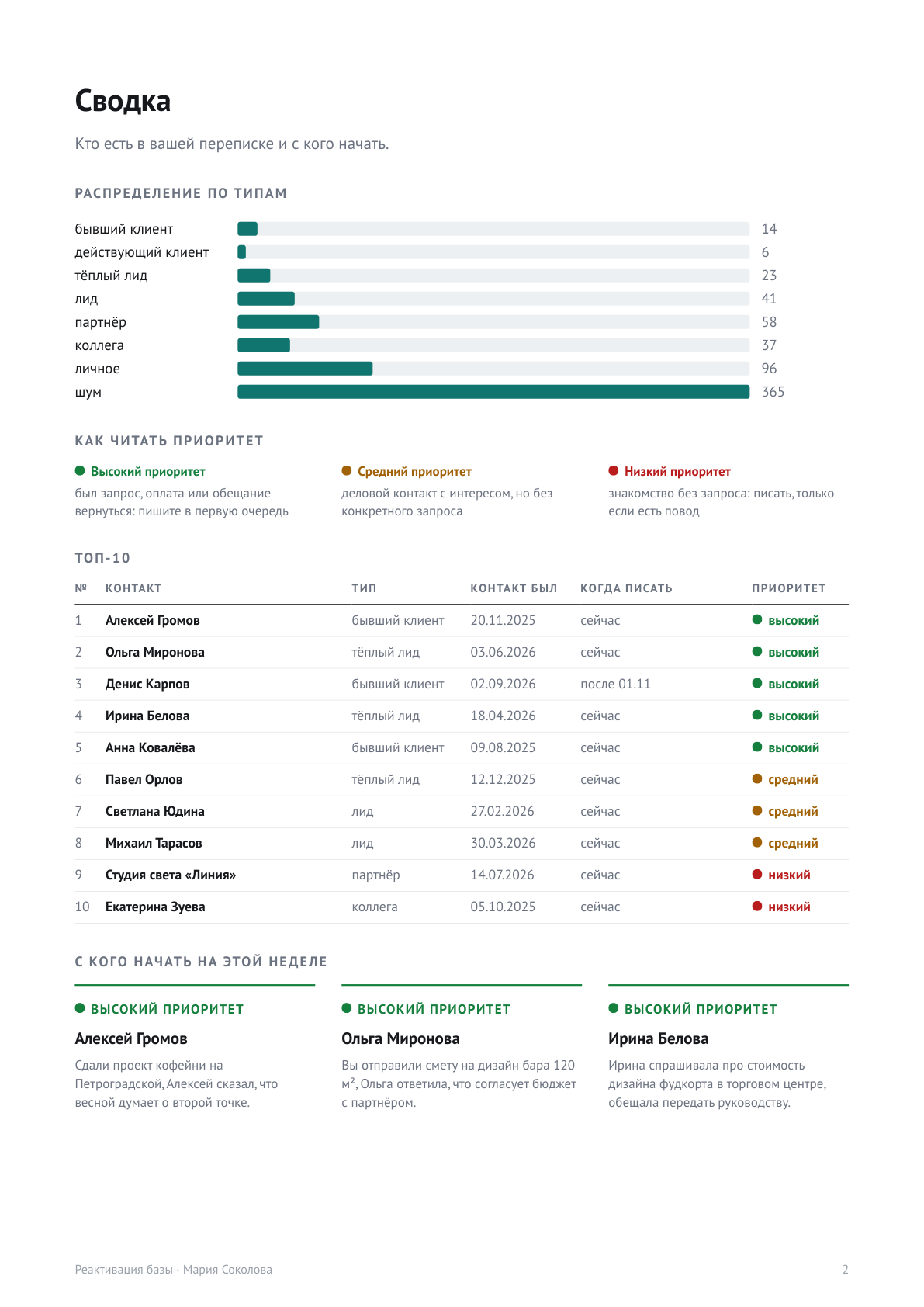Screen dimensions: 924x1307
Task: Click "низкий" in the Екатерина Зуева row
Action: click(789, 907)
